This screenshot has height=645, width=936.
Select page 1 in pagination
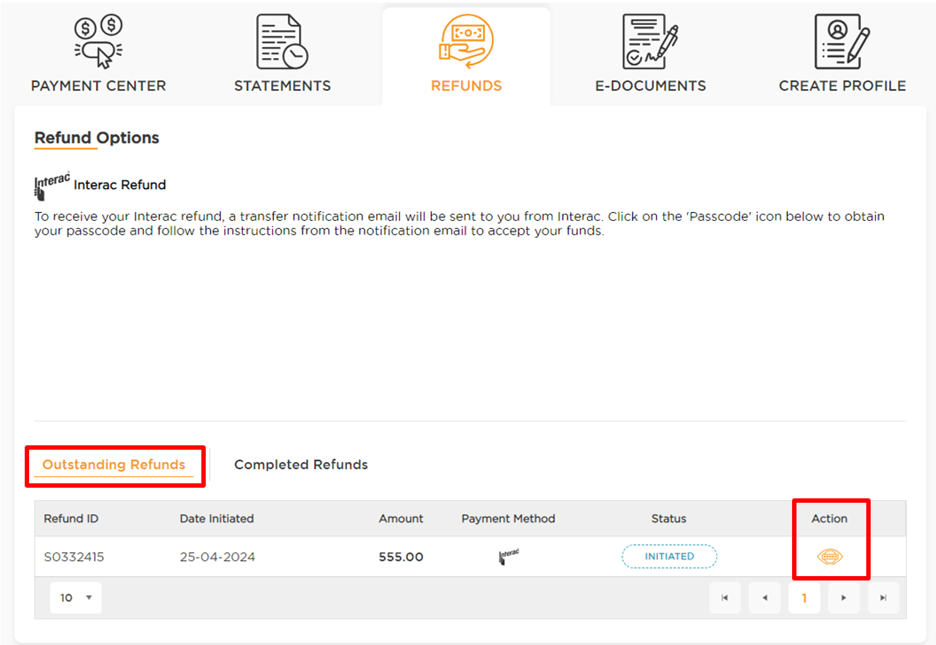[804, 598]
